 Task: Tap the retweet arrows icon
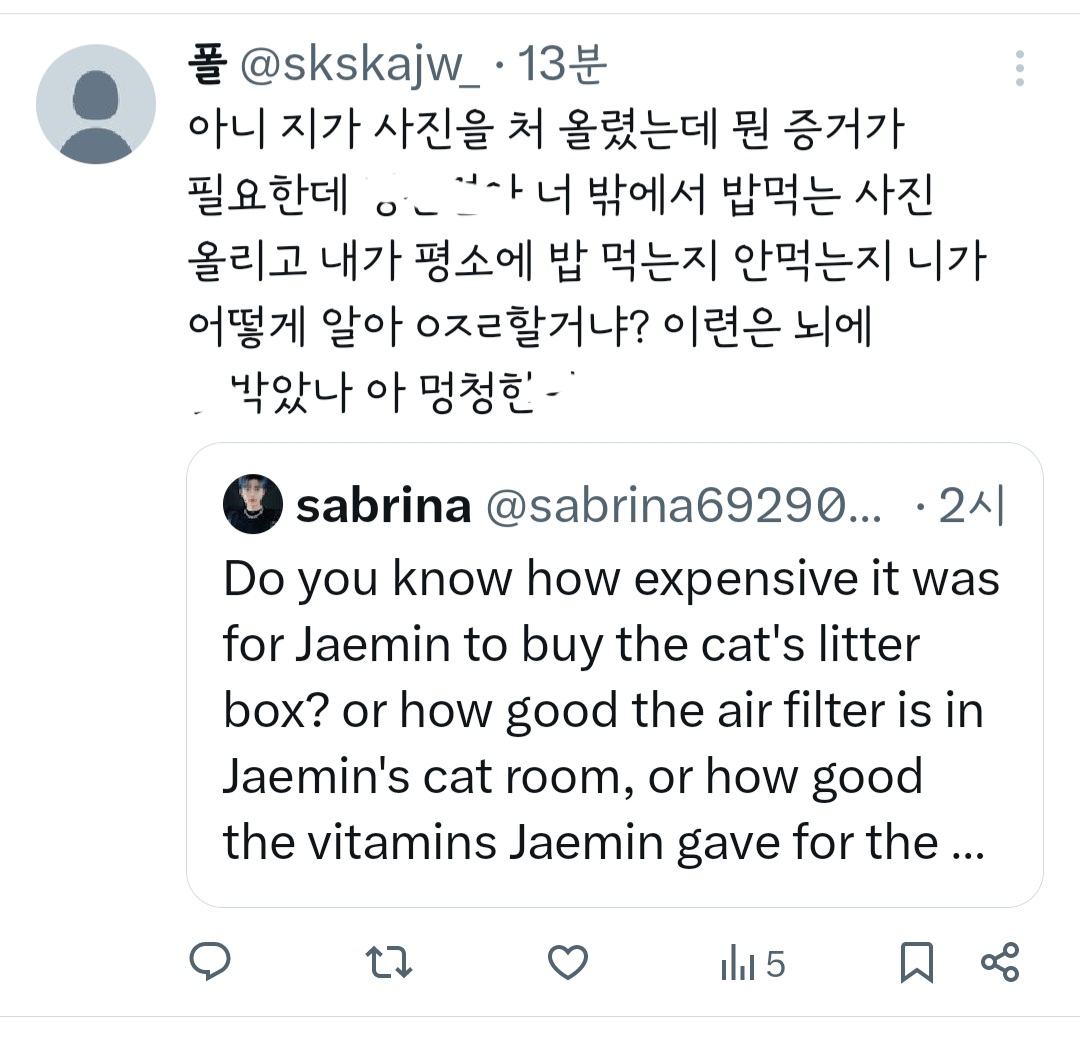pos(388,962)
